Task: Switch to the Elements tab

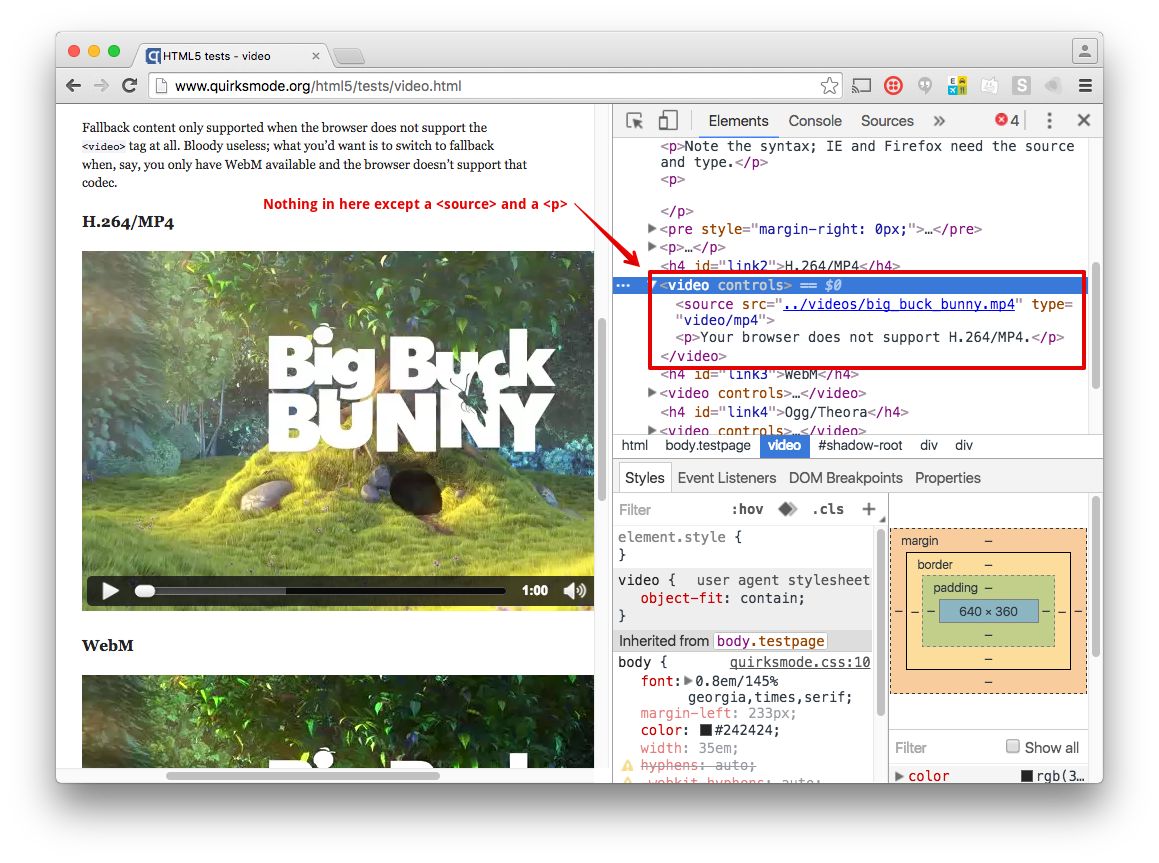Action: [x=738, y=120]
